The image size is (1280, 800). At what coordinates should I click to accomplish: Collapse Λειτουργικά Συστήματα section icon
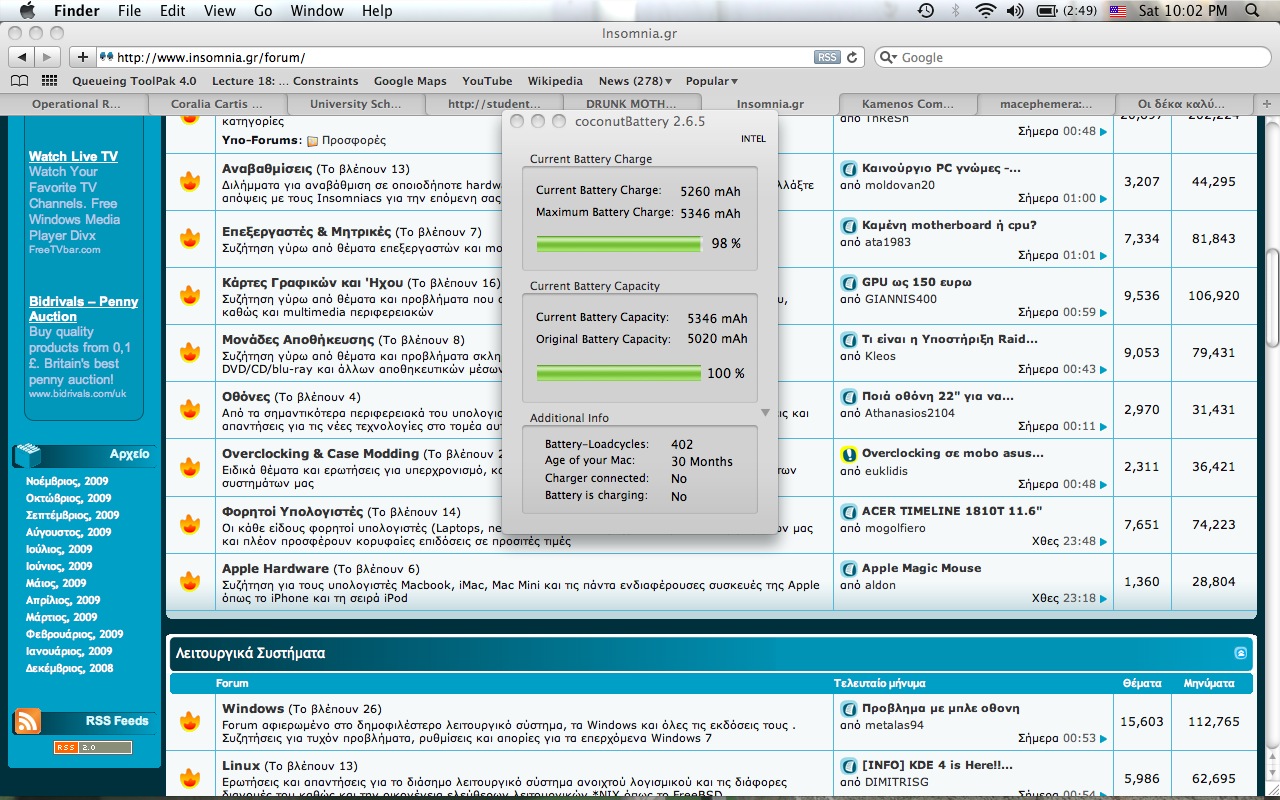pyautogui.click(x=1241, y=653)
